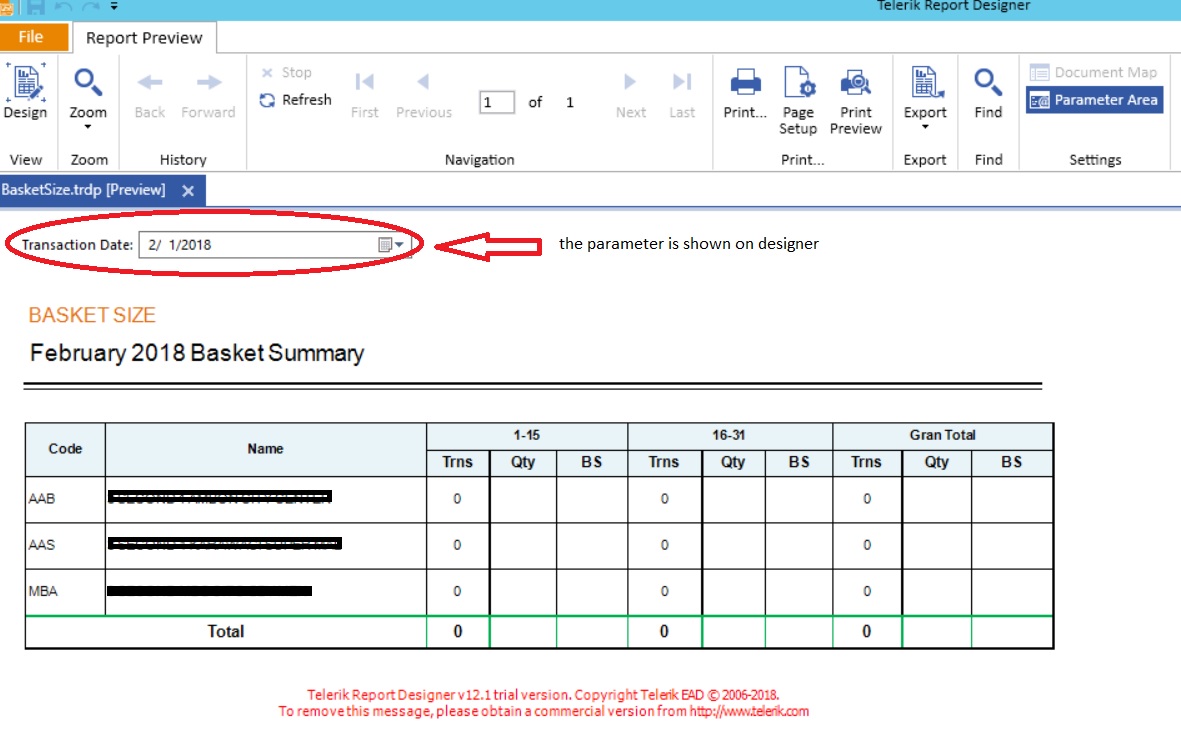This screenshot has height=731, width=1181.
Task: Refresh the report preview
Action: coord(295,99)
